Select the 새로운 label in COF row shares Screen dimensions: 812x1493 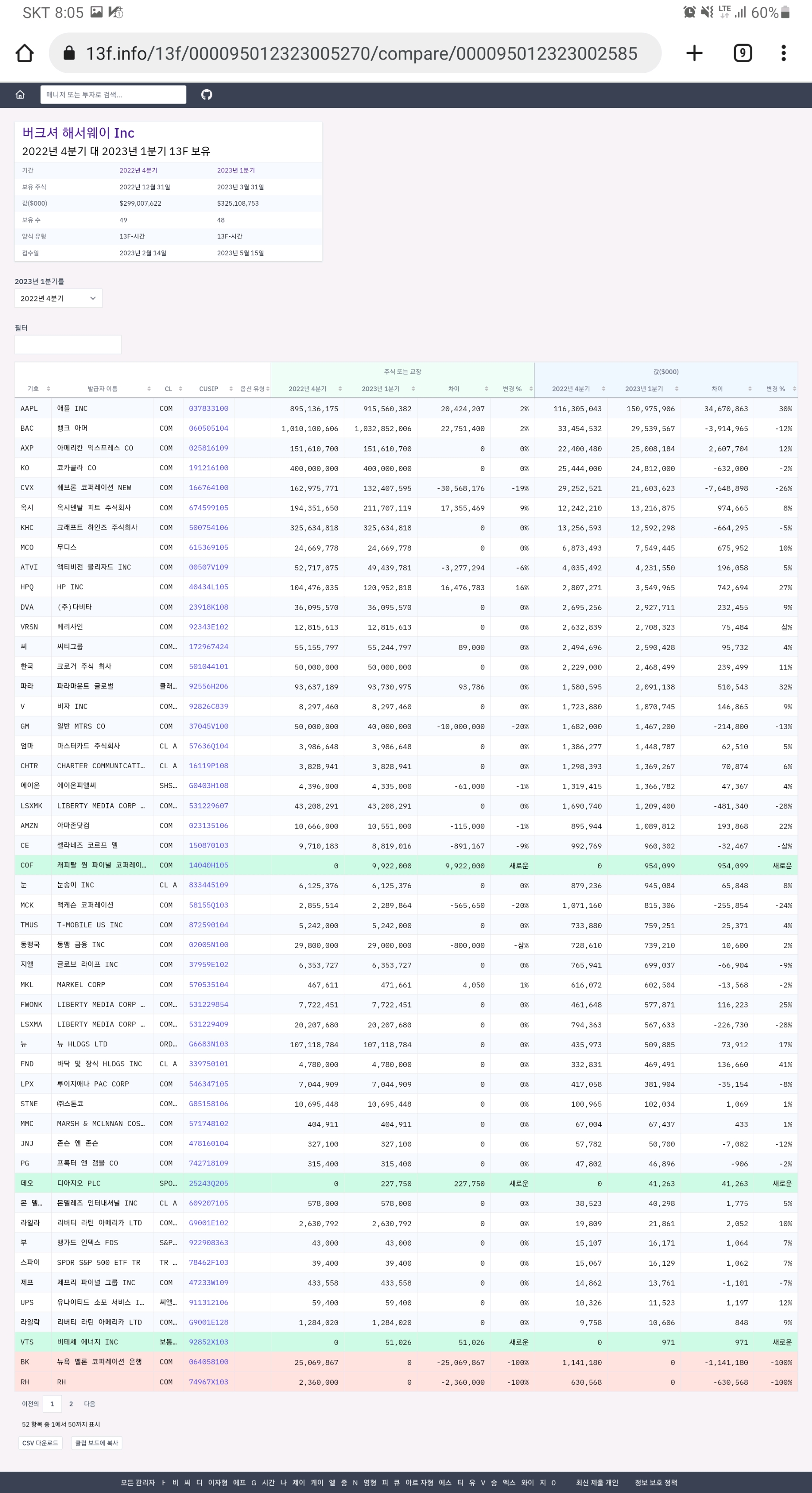519,865
